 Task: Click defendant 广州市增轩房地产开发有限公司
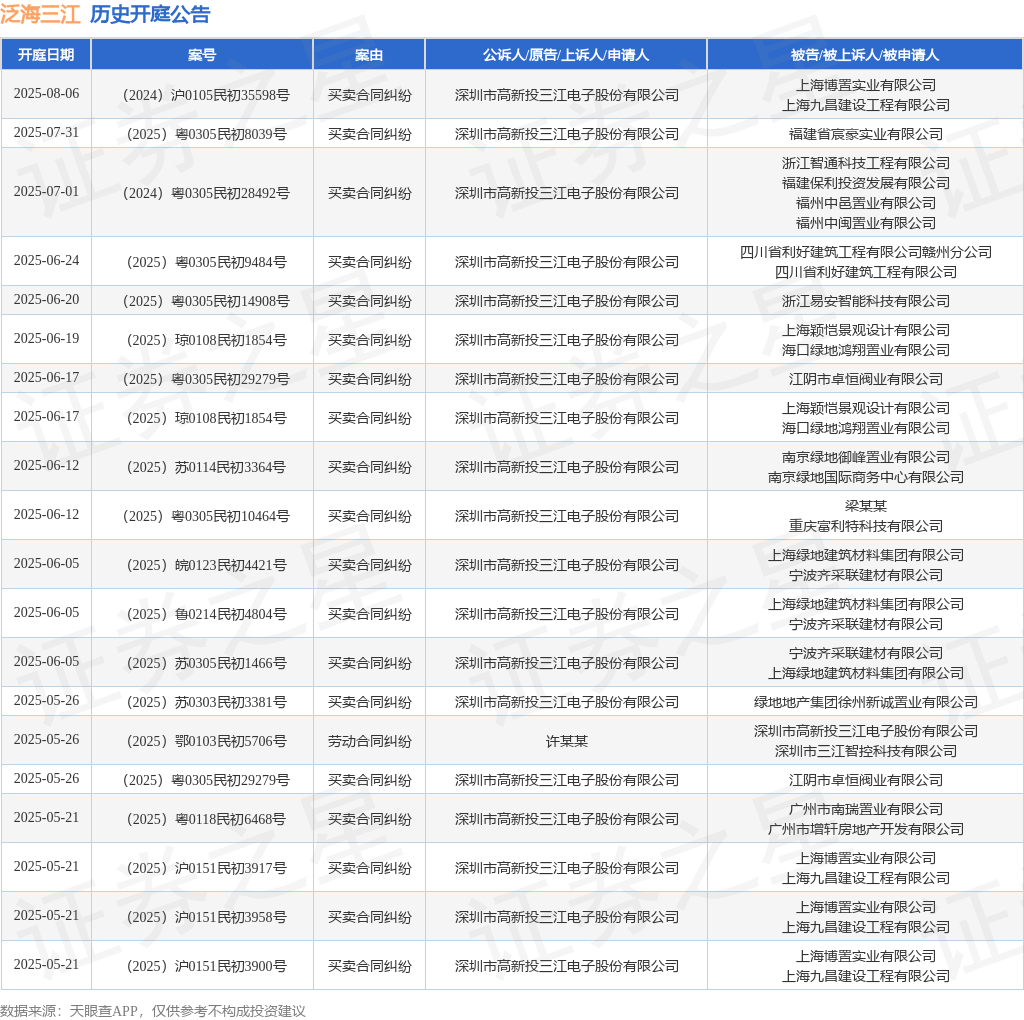tap(865, 830)
